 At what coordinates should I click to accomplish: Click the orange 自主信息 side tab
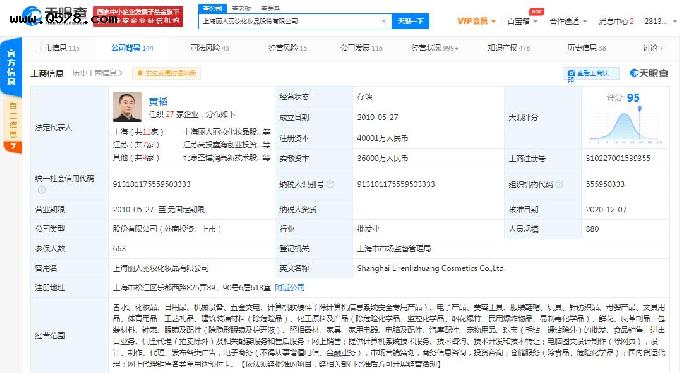(x=12, y=125)
